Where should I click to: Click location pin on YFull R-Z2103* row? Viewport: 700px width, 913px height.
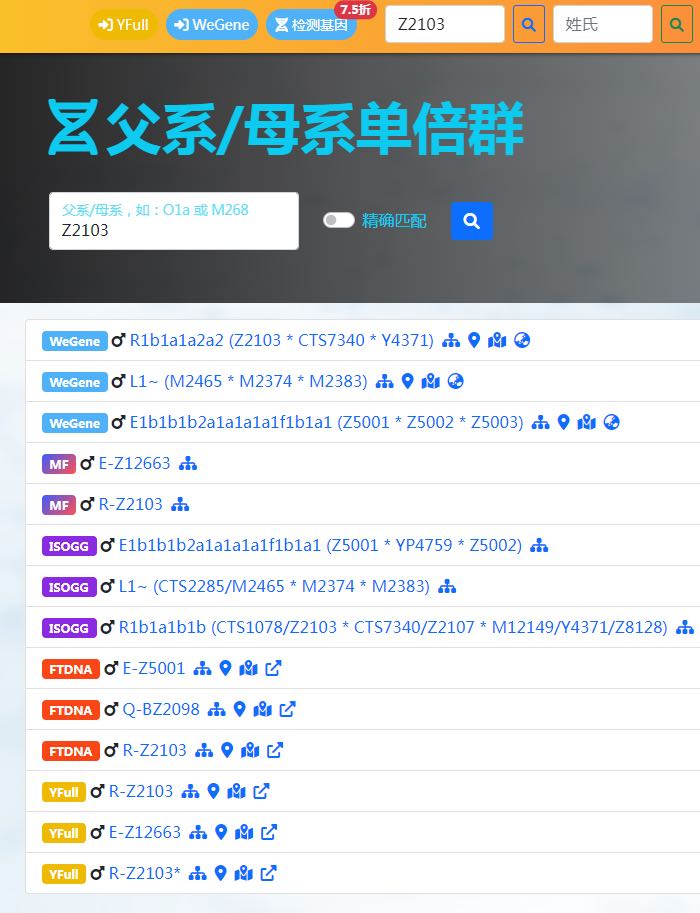(x=220, y=874)
